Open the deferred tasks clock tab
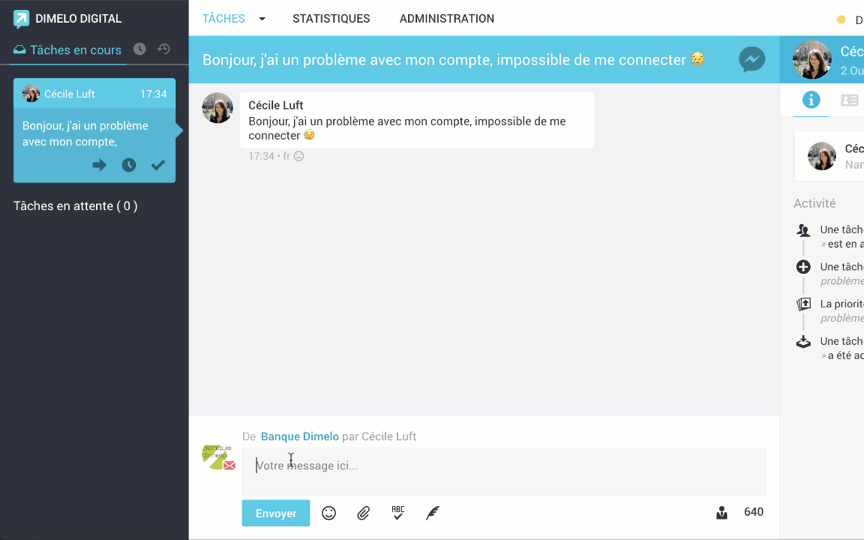This screenshot has width=864, height=540. tap(140, 49)
